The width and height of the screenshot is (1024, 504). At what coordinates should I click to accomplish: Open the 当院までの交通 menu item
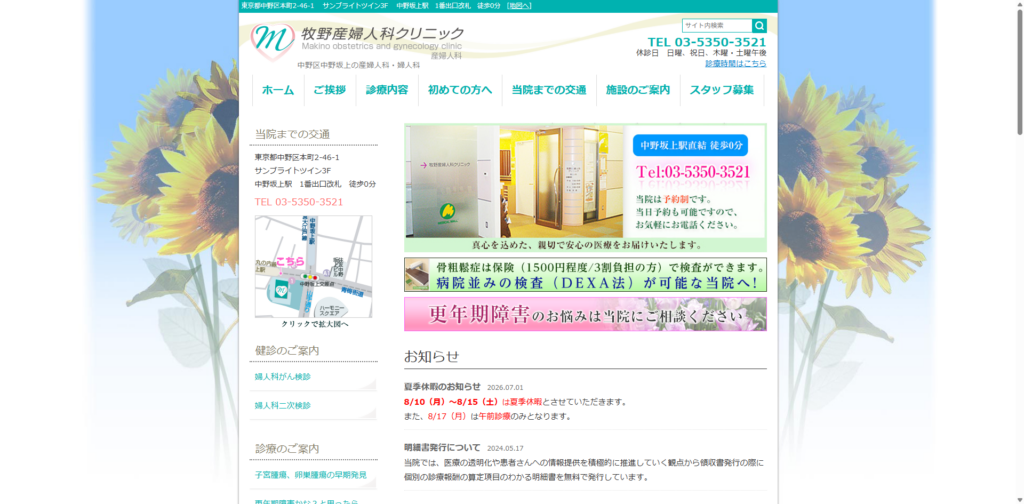coord(549,90)
